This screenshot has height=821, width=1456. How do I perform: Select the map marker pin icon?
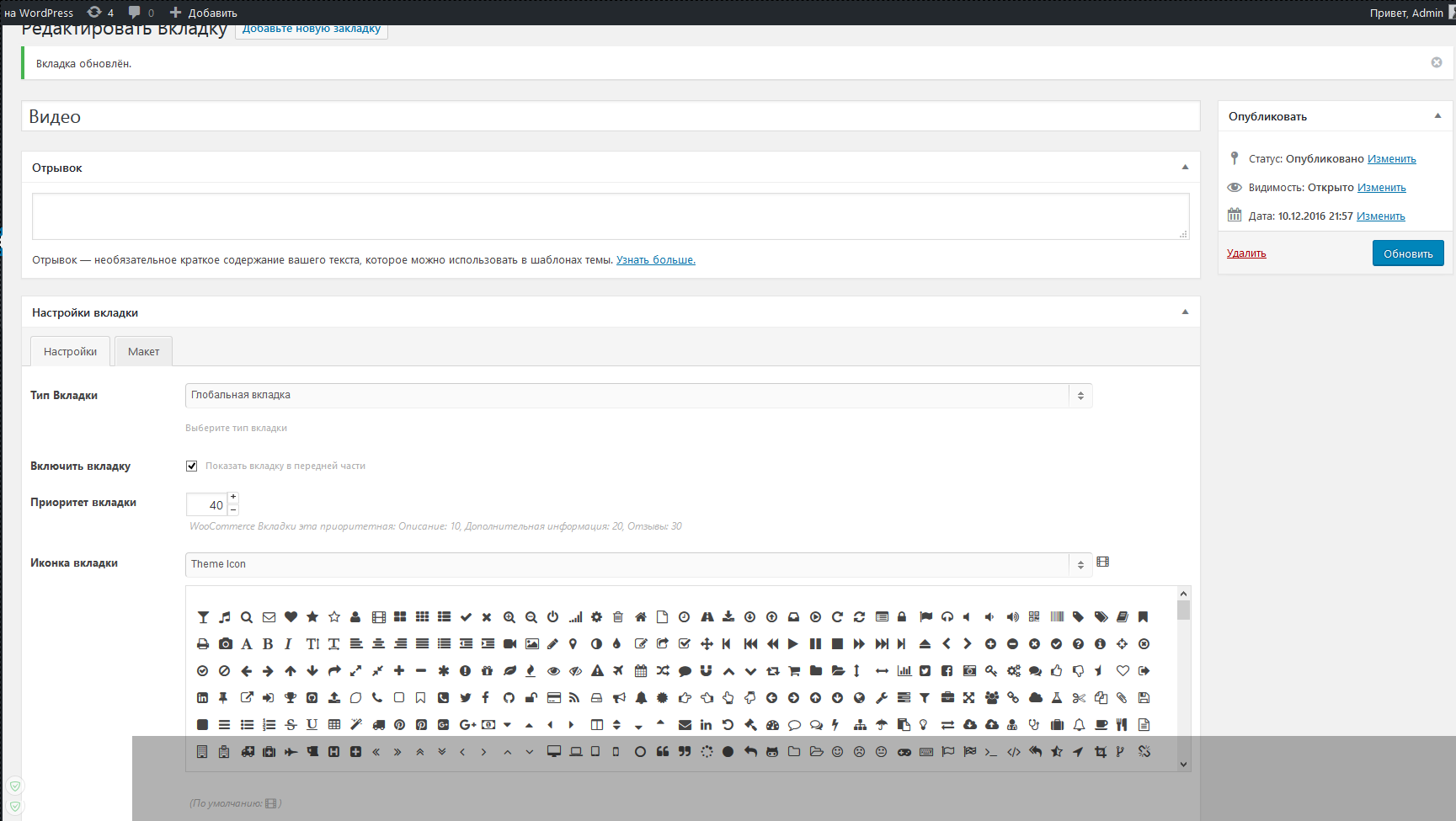(573, 644)
